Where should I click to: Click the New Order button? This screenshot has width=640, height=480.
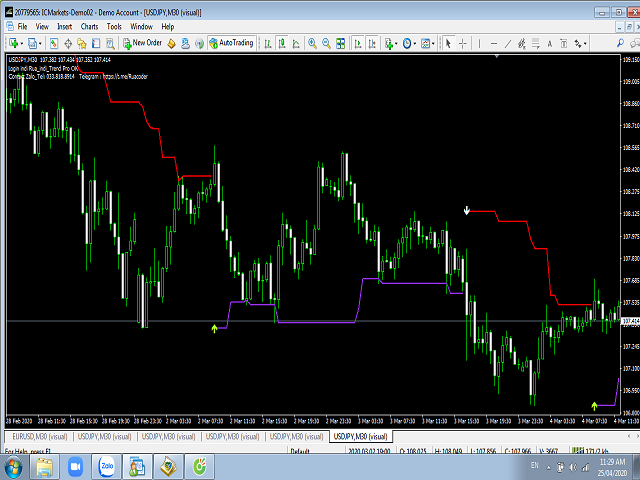(x=143, y=43)
